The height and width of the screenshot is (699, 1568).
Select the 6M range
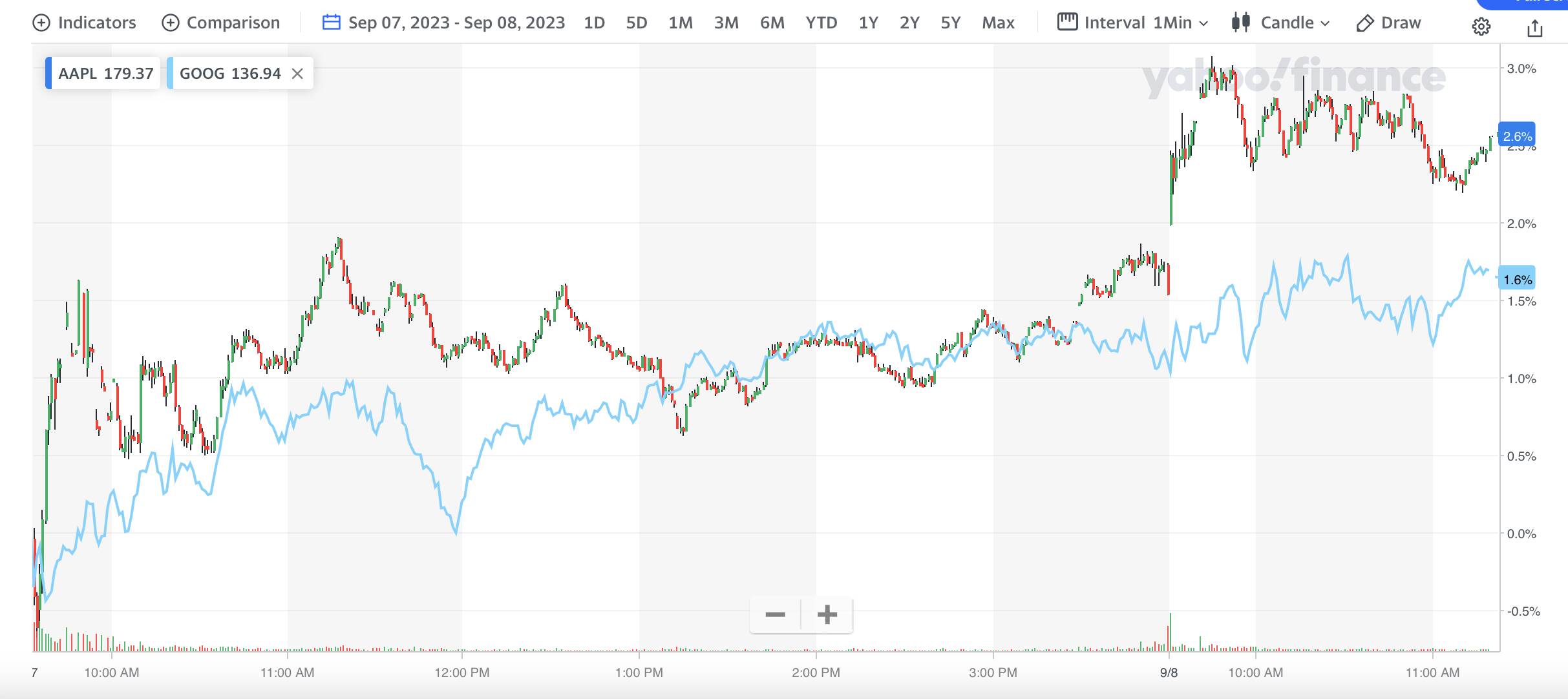(772, 23)
